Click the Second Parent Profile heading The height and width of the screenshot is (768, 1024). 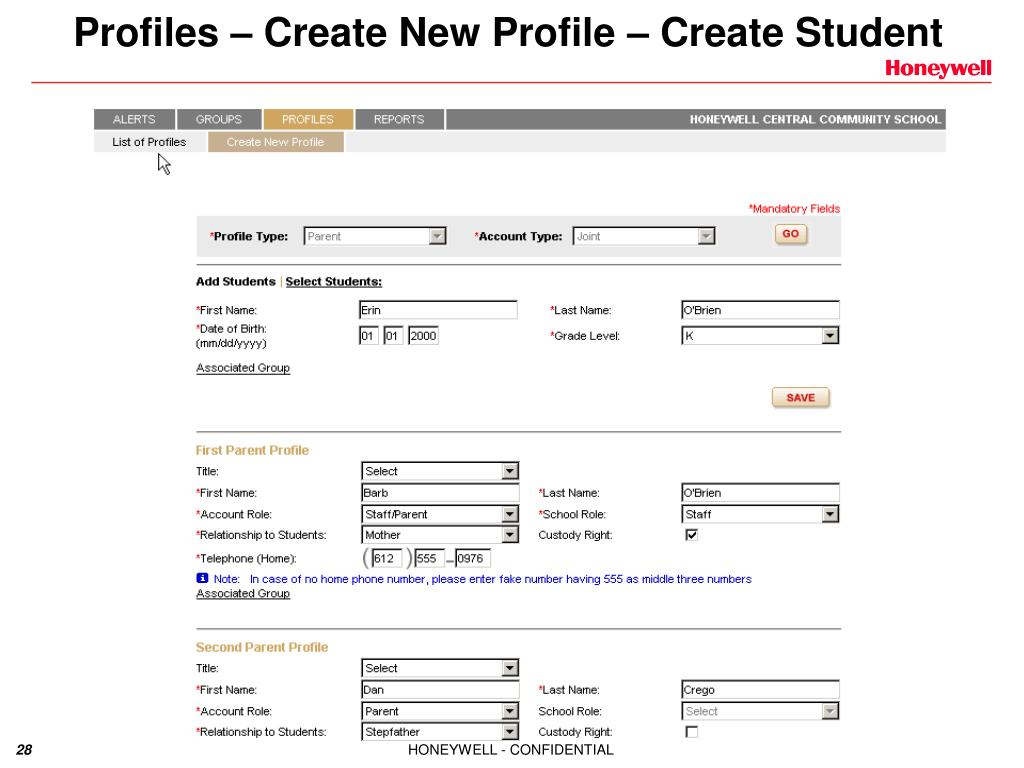point(262,647)
